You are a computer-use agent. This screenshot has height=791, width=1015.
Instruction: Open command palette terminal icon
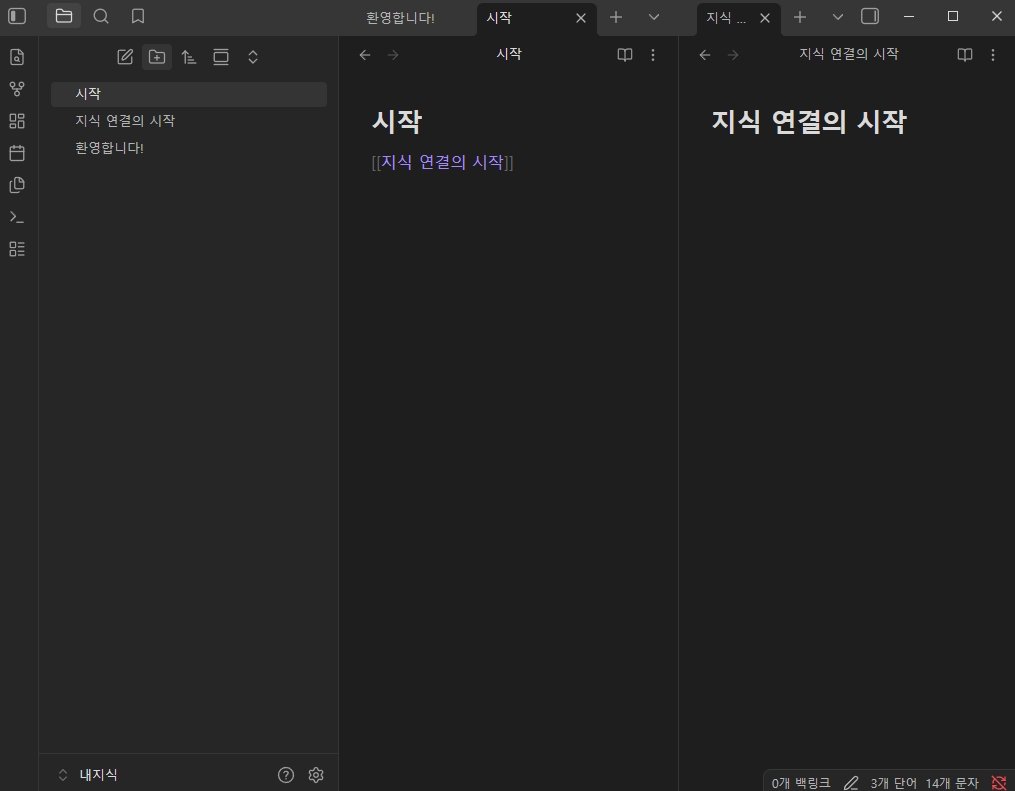pyautogui.click(x=17, y=217)
